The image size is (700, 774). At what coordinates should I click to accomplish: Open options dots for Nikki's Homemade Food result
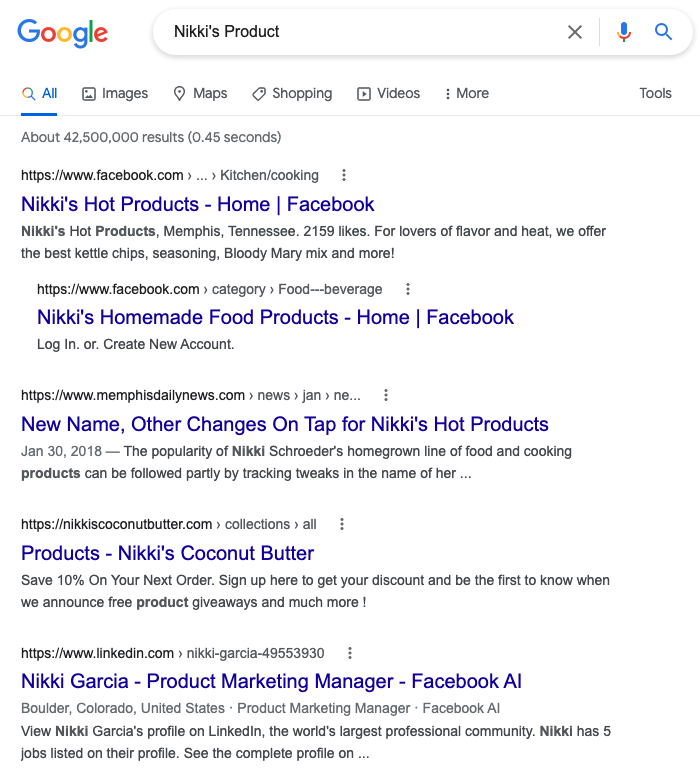pyautogui.click(x=408, y=289)
